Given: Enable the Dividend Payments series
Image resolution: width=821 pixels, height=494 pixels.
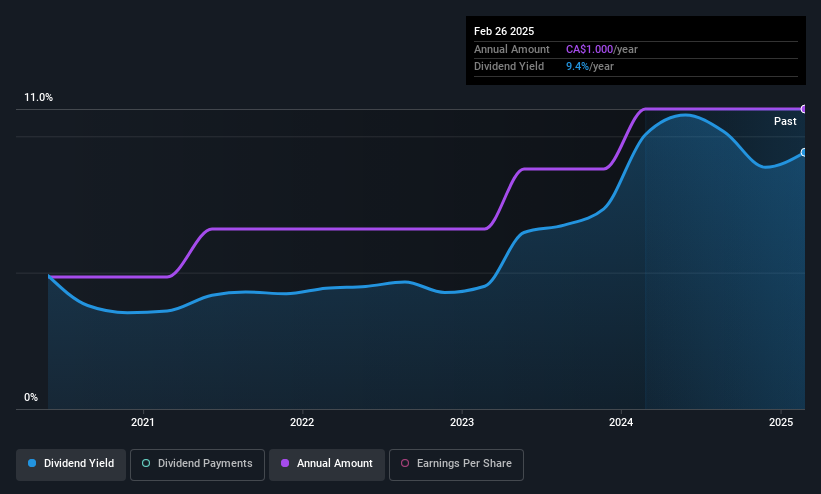Looking at the screenshot, I should click(197, 464).
